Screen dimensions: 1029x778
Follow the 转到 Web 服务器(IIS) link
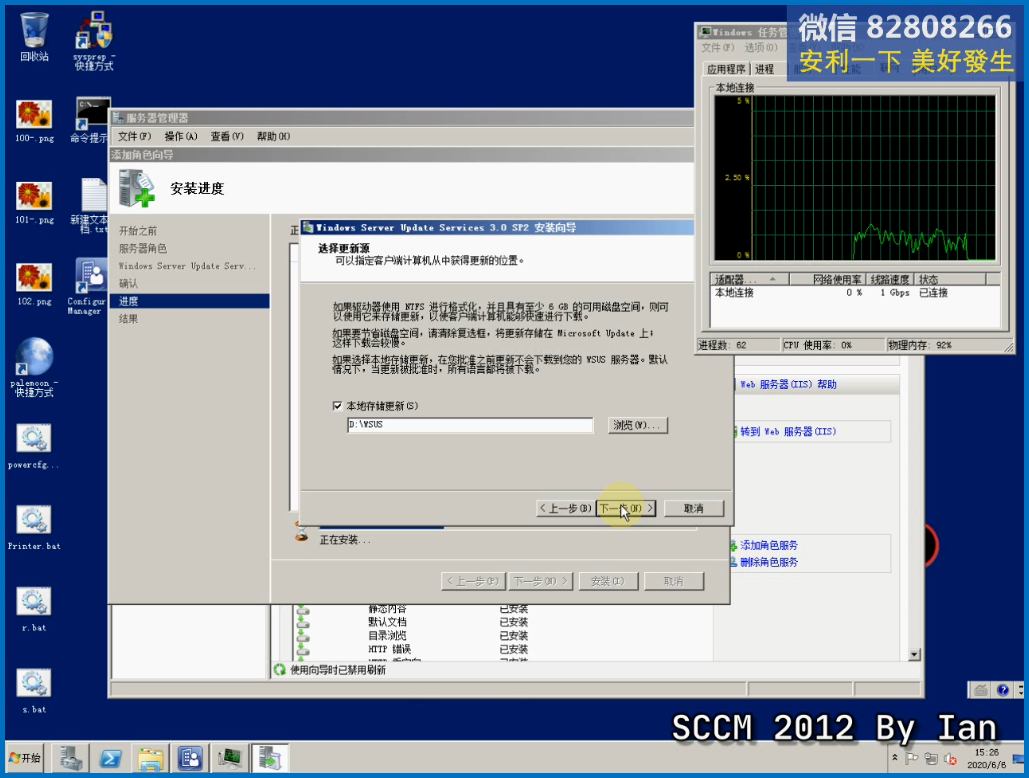click(x=788, y=432)
